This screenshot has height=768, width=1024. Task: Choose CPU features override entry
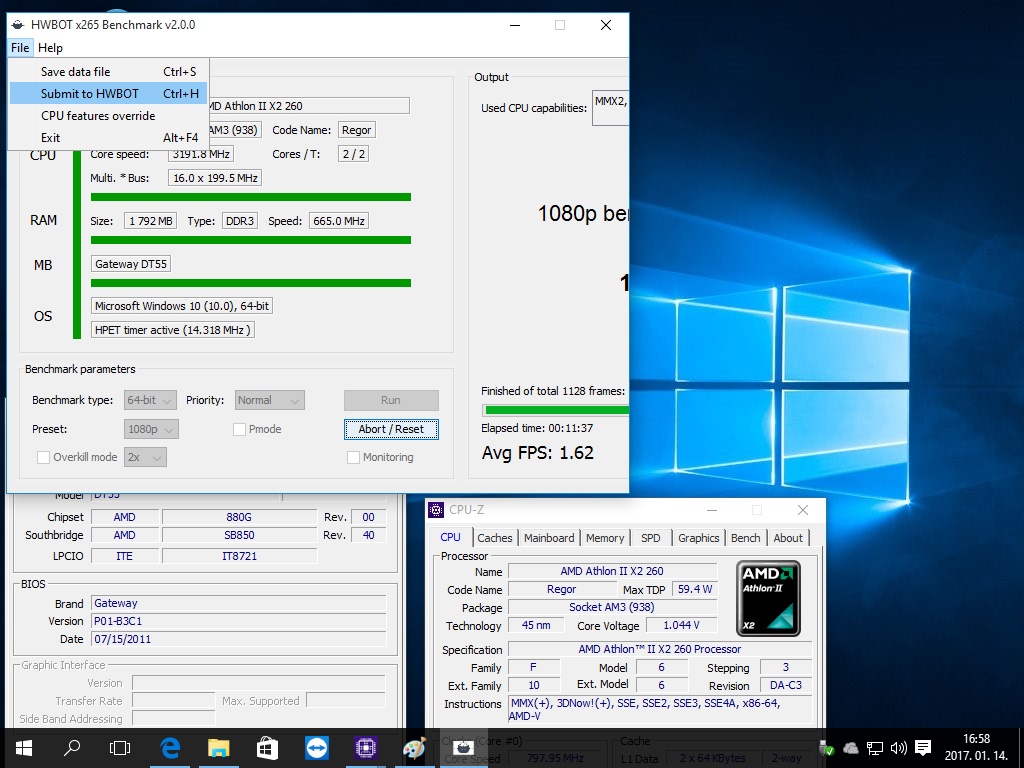(108, 116)
